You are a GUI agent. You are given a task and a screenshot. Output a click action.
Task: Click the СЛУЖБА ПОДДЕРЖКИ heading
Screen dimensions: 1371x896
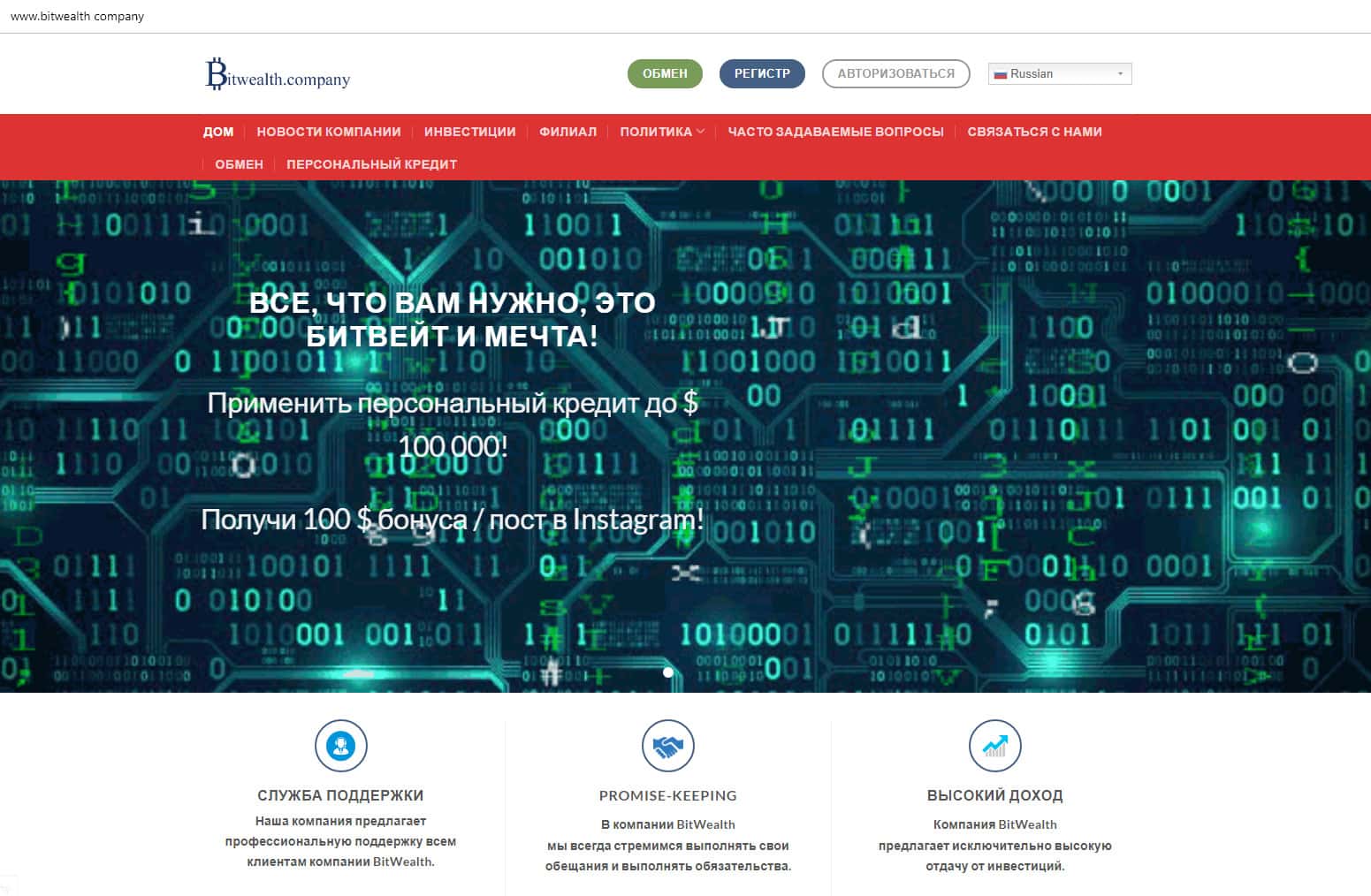point(341,795)
